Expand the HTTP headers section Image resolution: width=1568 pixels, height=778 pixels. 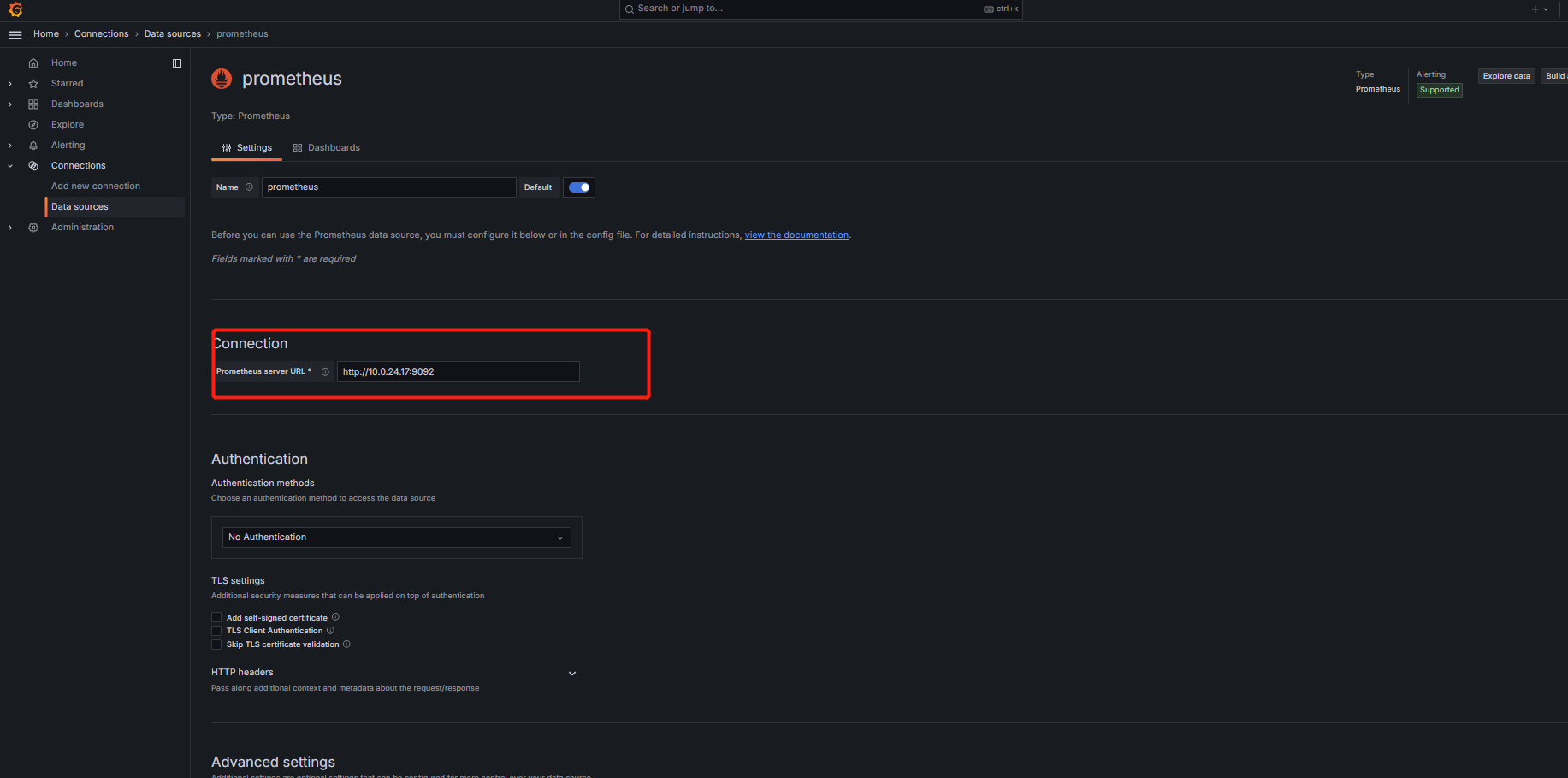(572, 674)
